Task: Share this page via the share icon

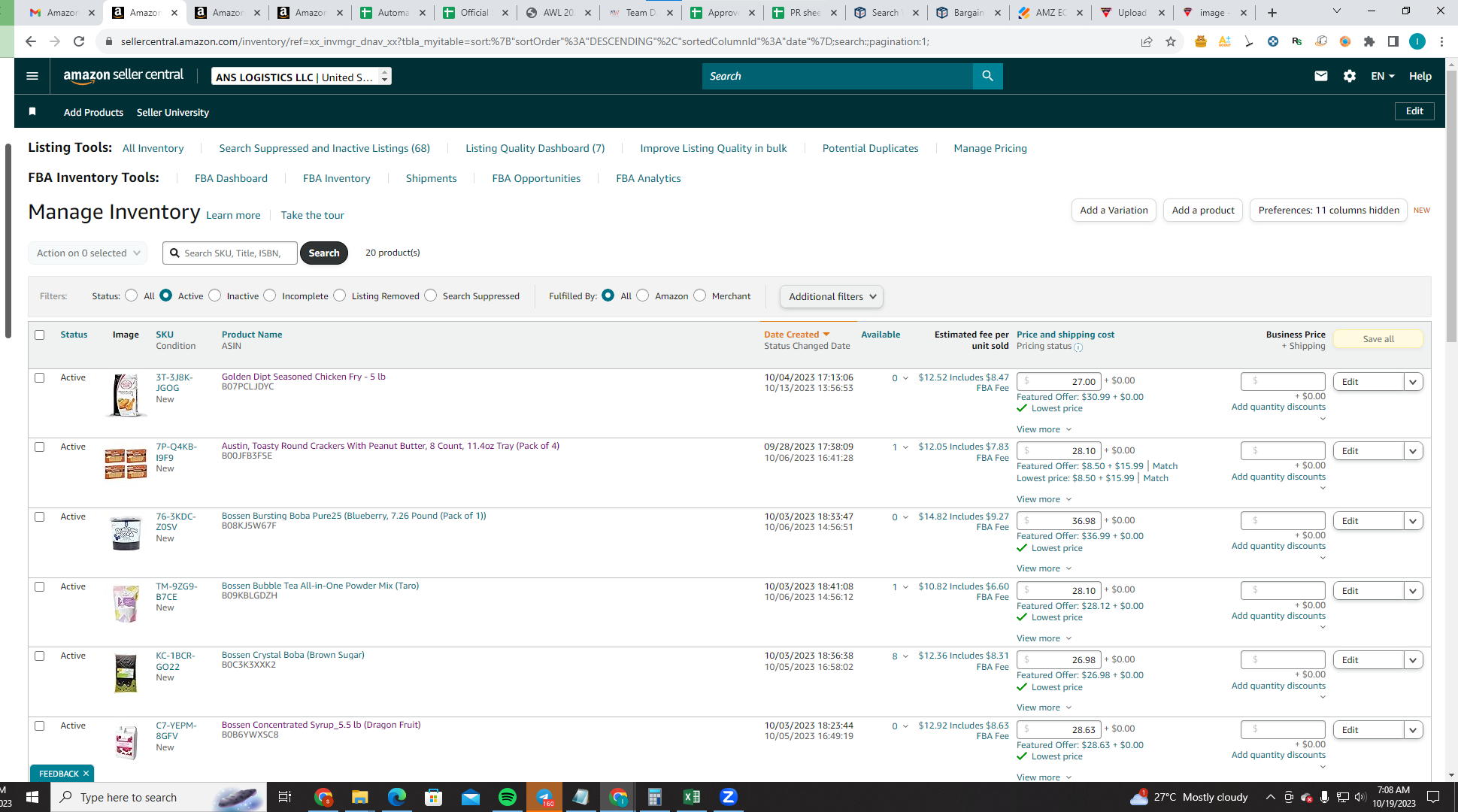Action: [1147, 41]
